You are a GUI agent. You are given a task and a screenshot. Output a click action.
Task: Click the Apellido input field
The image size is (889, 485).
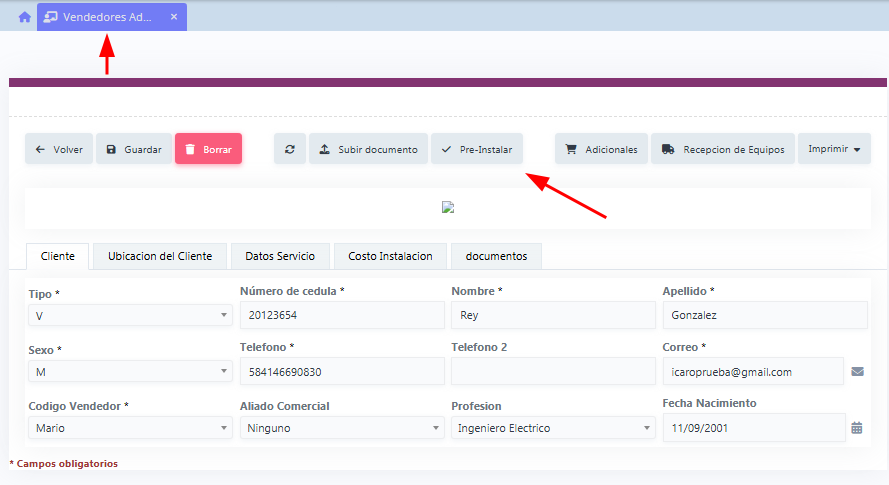click(x=765, y=315)
